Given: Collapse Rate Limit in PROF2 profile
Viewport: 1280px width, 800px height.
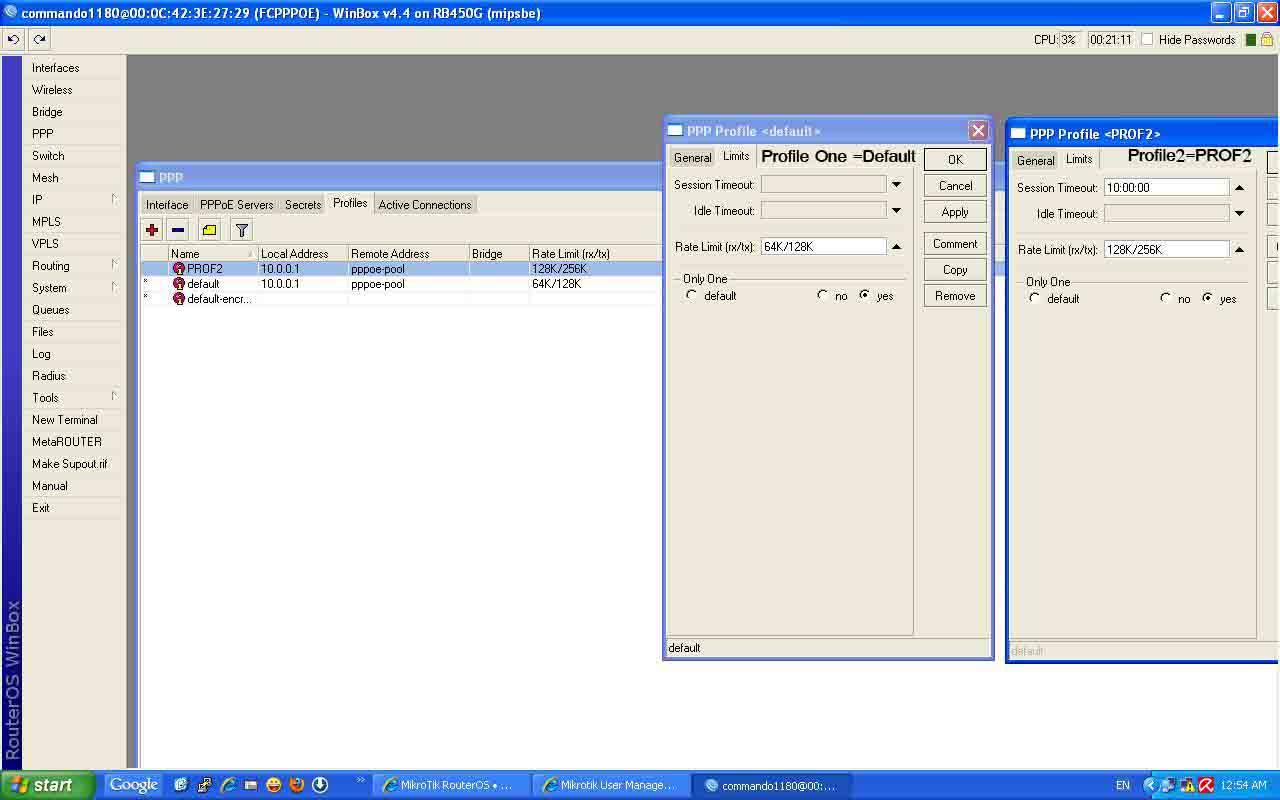Looking at the screenshot, I should (x=1240, y=250).
